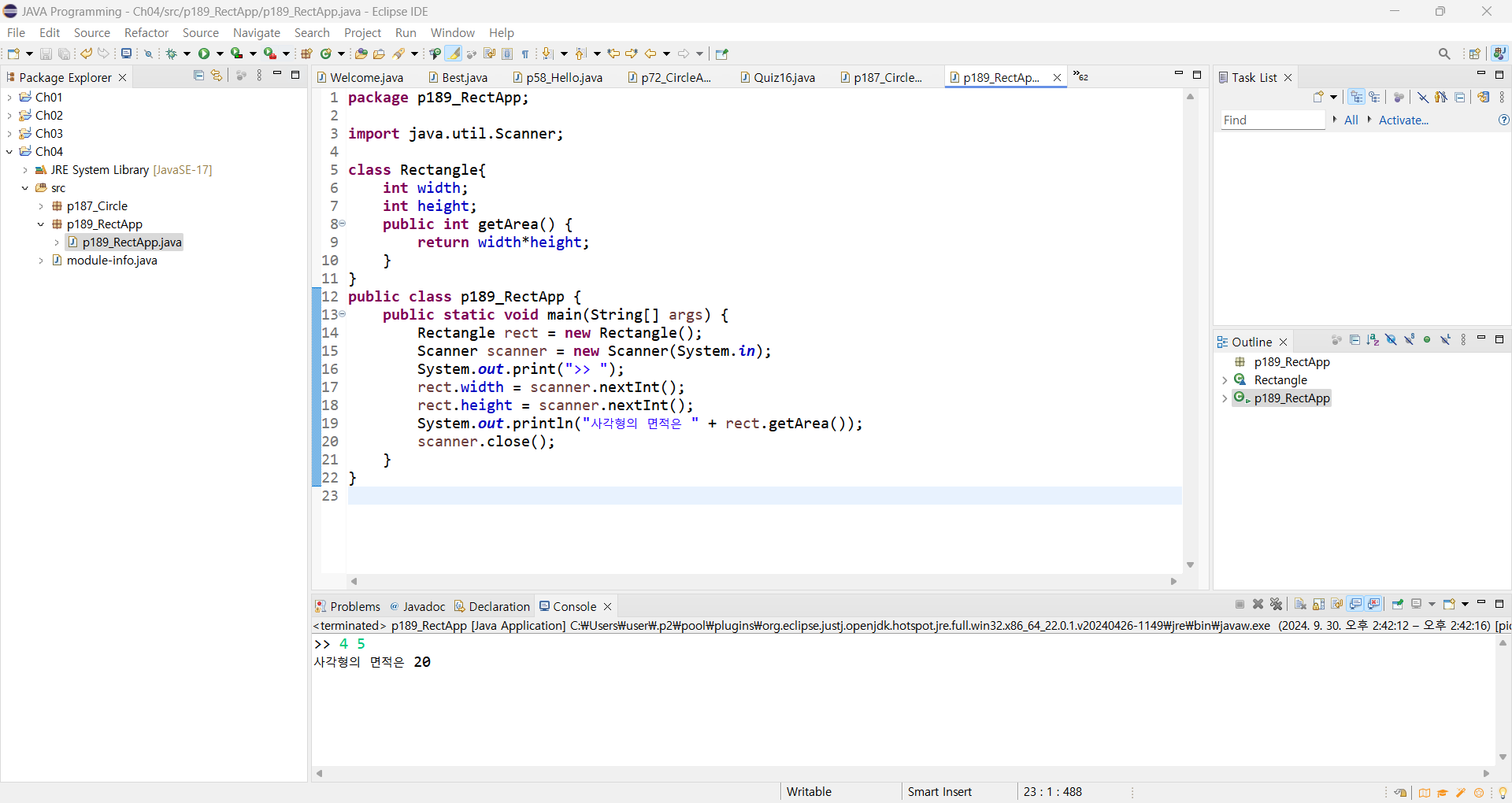
Task: Synchronize changed tasks in Task List
Action: tap(1484, 97)
